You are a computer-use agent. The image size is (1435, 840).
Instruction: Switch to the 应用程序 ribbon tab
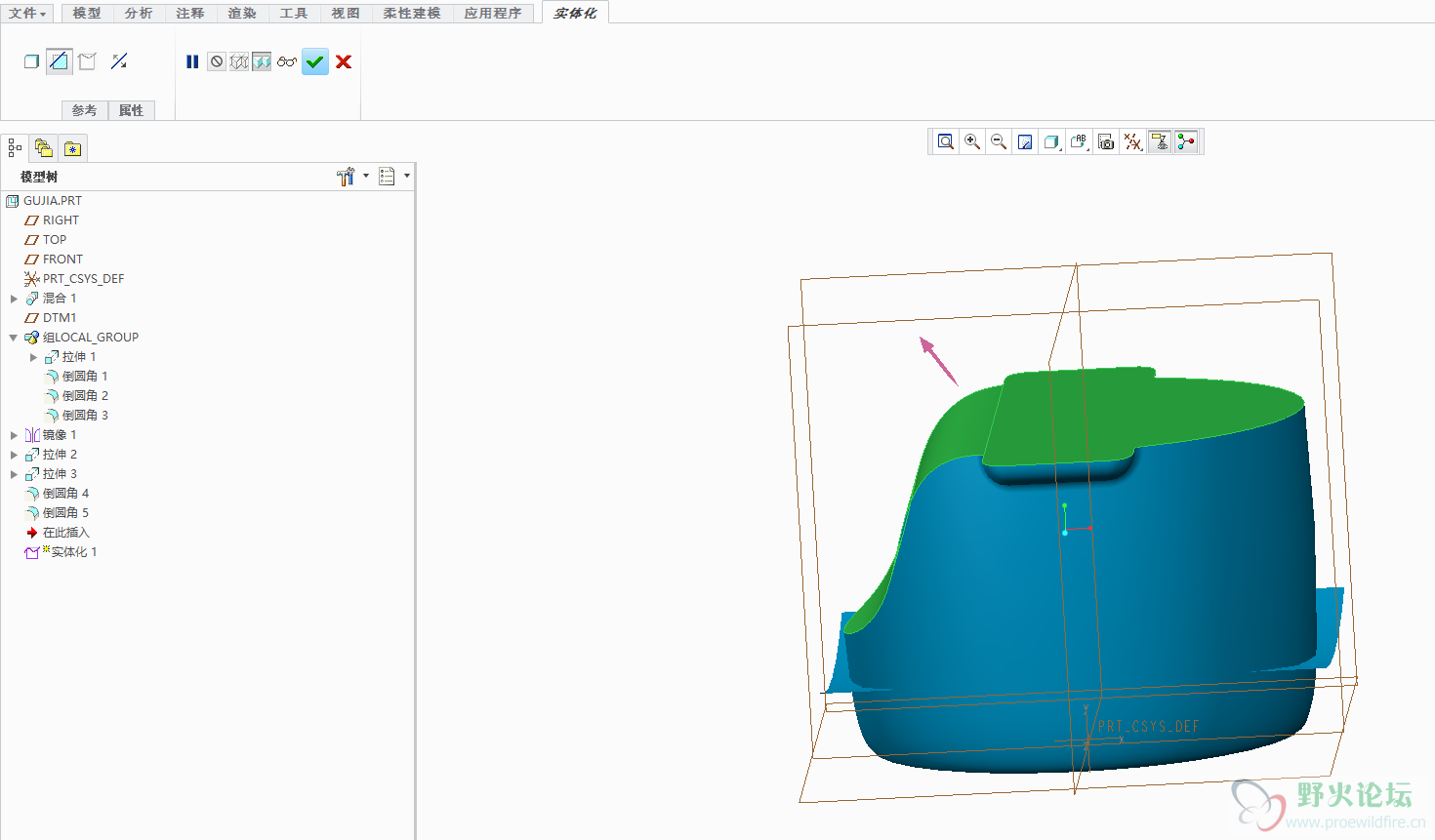[493, 13]
